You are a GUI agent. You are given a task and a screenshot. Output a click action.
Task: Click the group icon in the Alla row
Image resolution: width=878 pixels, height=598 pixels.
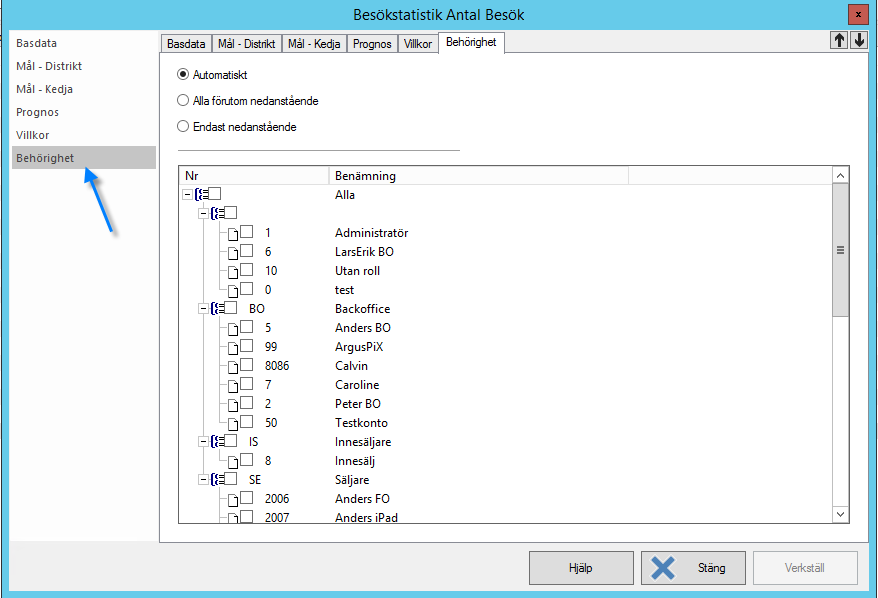pos(201,194)
